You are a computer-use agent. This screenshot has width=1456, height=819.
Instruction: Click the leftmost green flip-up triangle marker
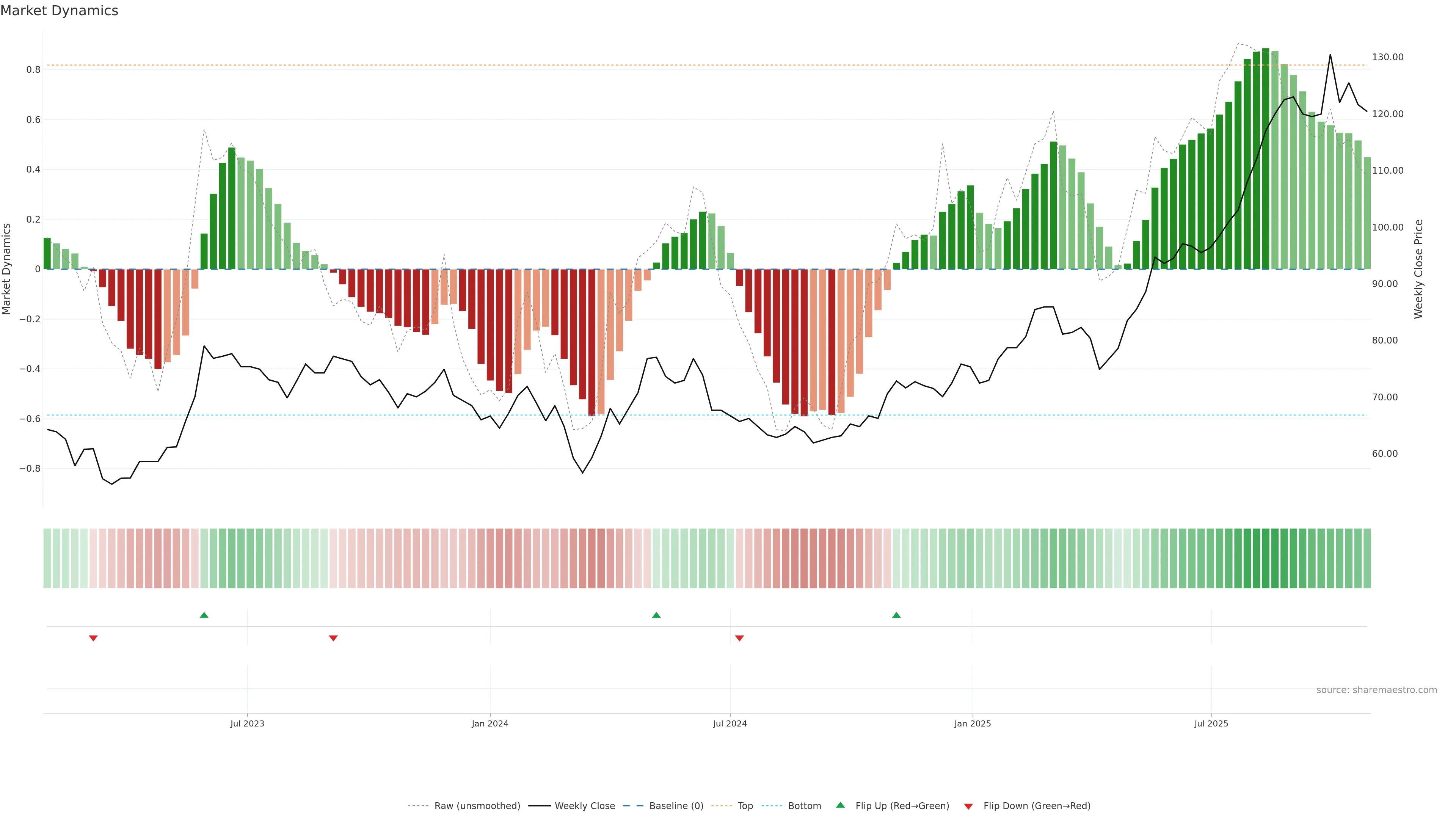pyautogui.click(x=204, y=615)
